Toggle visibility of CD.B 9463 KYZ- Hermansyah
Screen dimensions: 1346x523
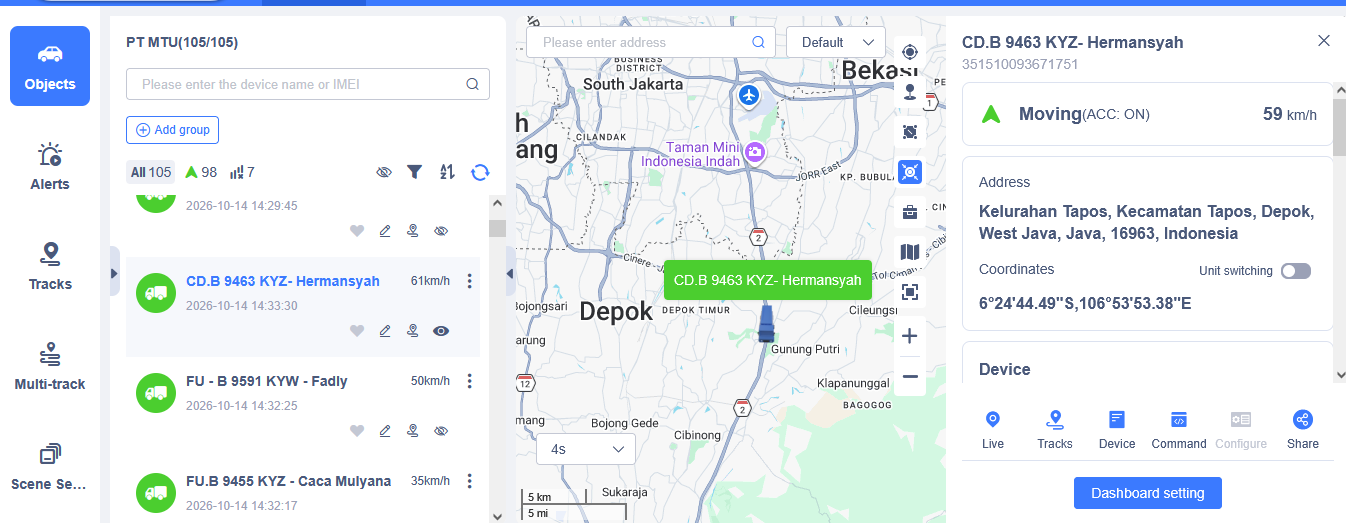[440, 331]
